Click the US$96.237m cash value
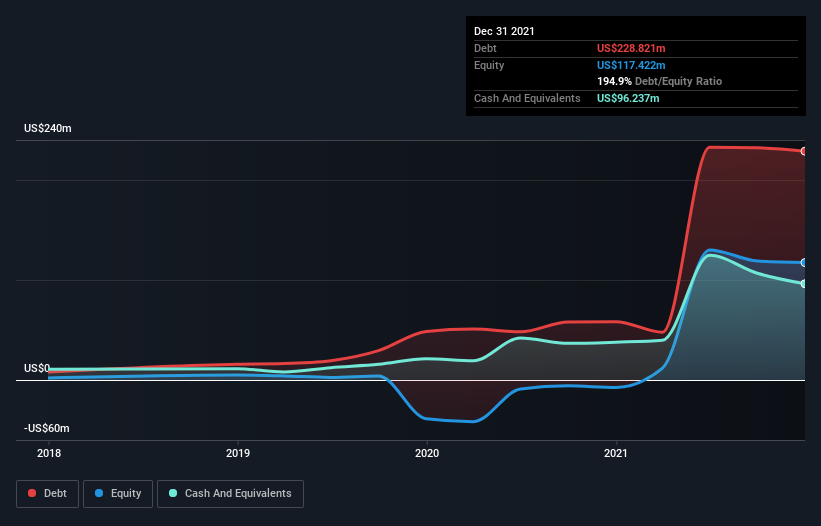The image size is (821, 526). coord(628,98)
